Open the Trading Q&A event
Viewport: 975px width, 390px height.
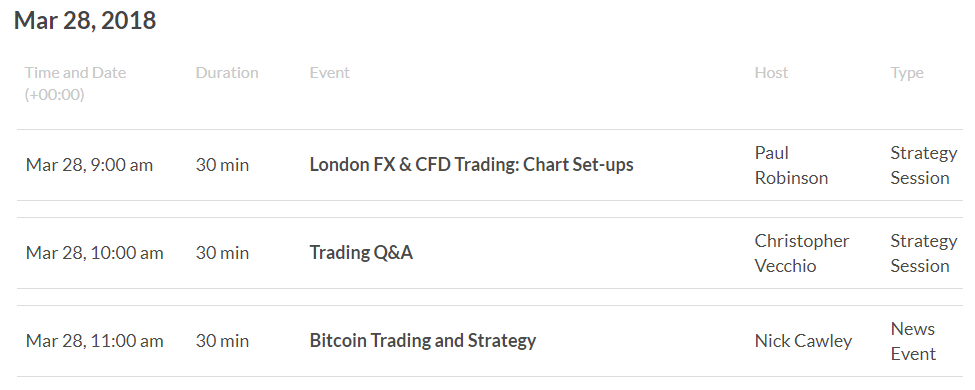point(361,253)
